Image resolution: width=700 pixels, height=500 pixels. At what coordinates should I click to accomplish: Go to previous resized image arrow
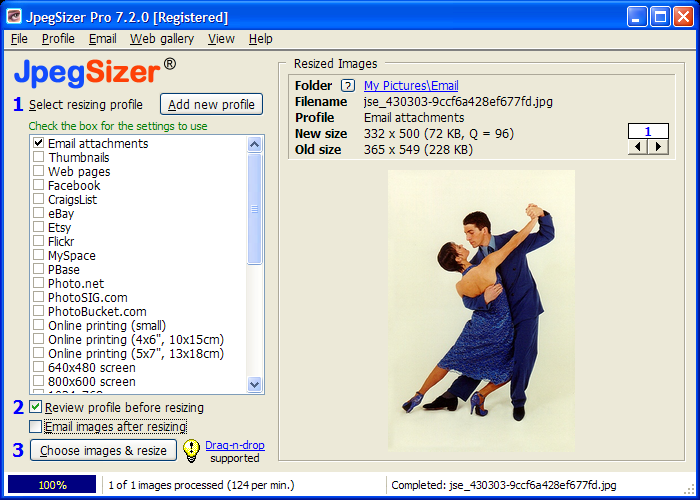click(x=638, y=147)
